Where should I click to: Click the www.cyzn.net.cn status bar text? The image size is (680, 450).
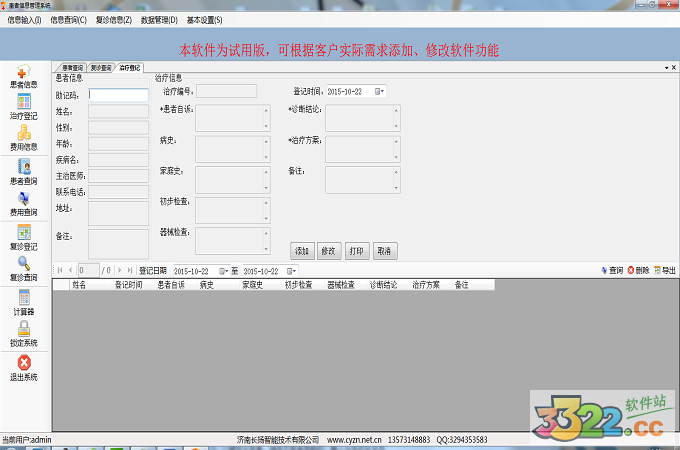point(354,440)
